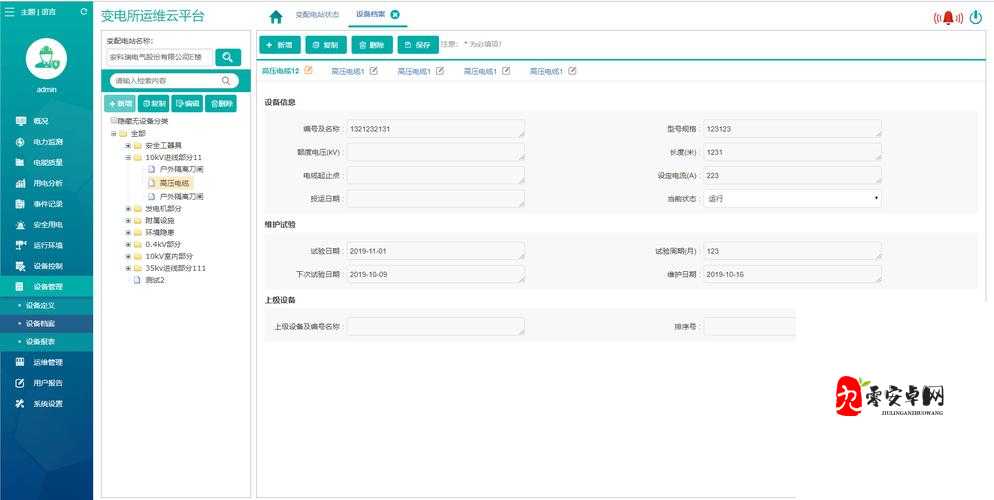This screenshot has height=500, width=994.
Task: Click 删除 in the device tree panel
Action: (x=221, y=104)
